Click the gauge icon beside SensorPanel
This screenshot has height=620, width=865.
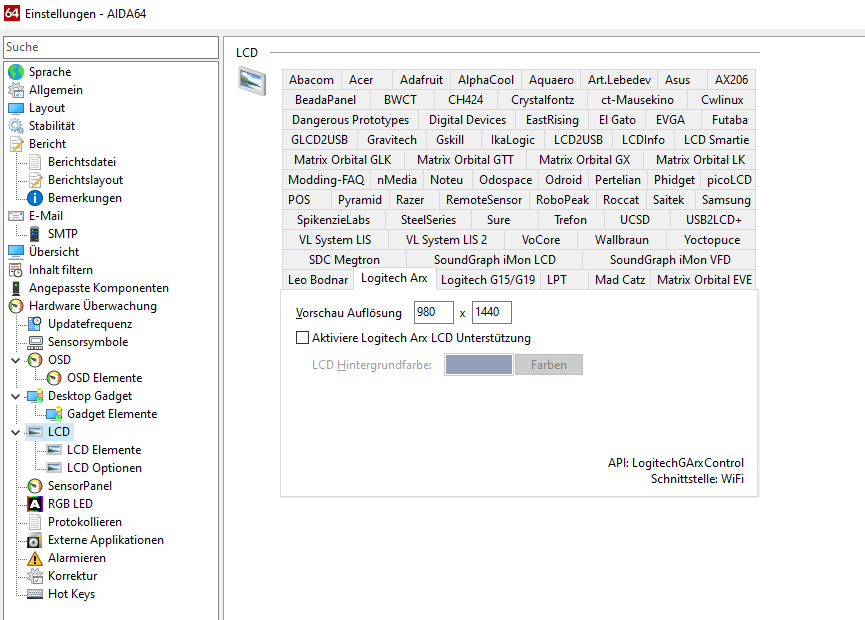coord(35,486)
